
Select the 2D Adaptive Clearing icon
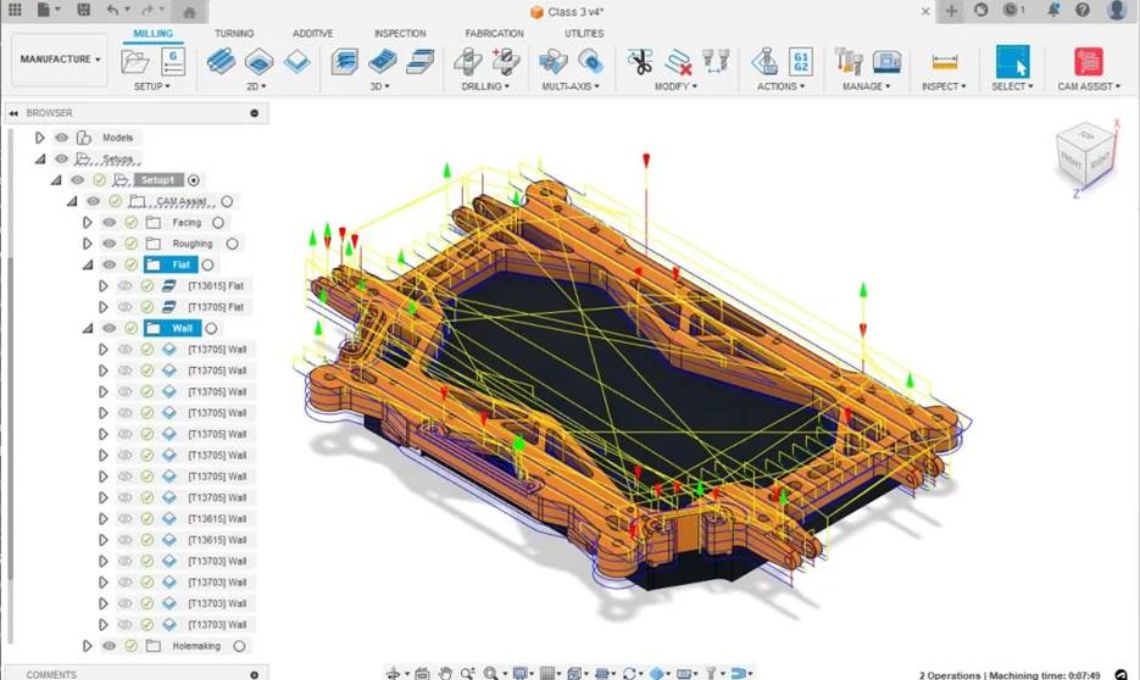coord(222,62)
